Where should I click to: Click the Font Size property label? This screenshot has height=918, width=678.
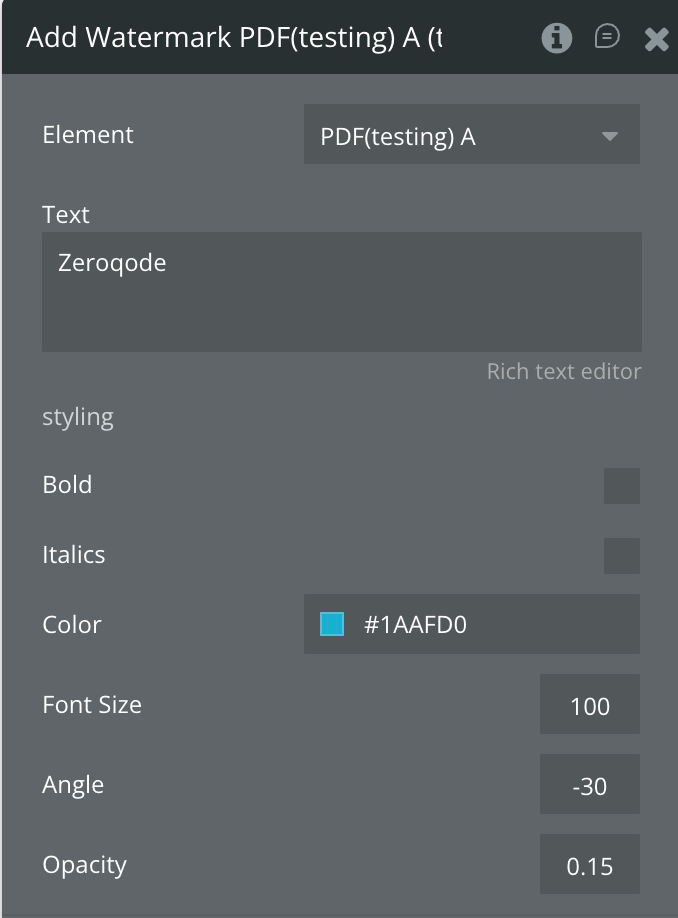[x=92, y=705]
